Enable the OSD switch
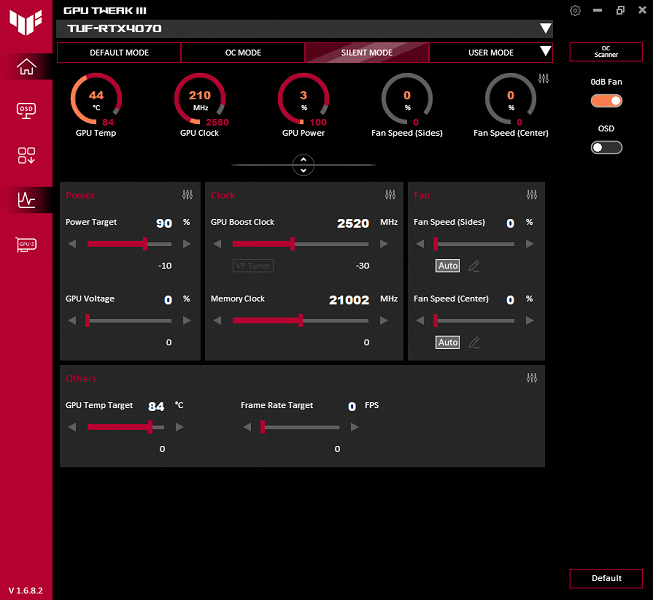This screenshot has width=653, height=600. click(606, 147)
